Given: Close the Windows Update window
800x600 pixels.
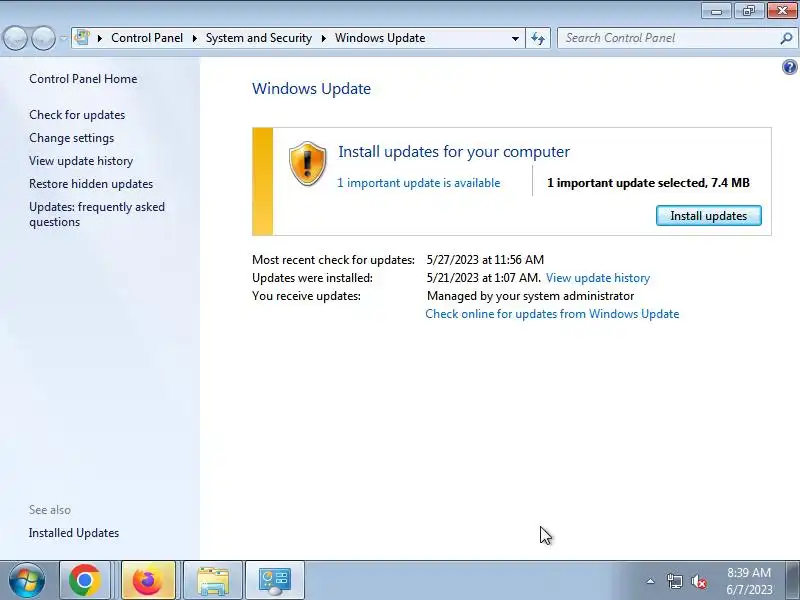Looking at the screenshot, I should click(x=782, y=11).
